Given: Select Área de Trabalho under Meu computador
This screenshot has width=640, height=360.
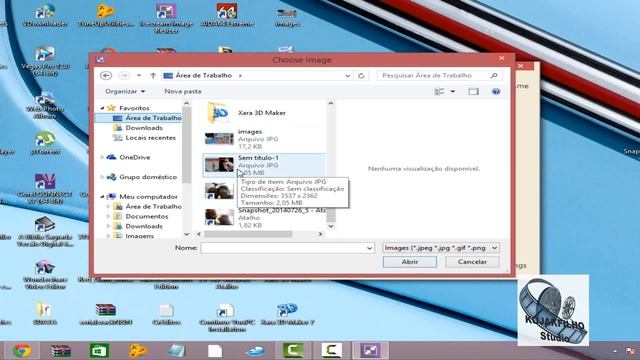Looking at the screenshot, I should (153, 206).
